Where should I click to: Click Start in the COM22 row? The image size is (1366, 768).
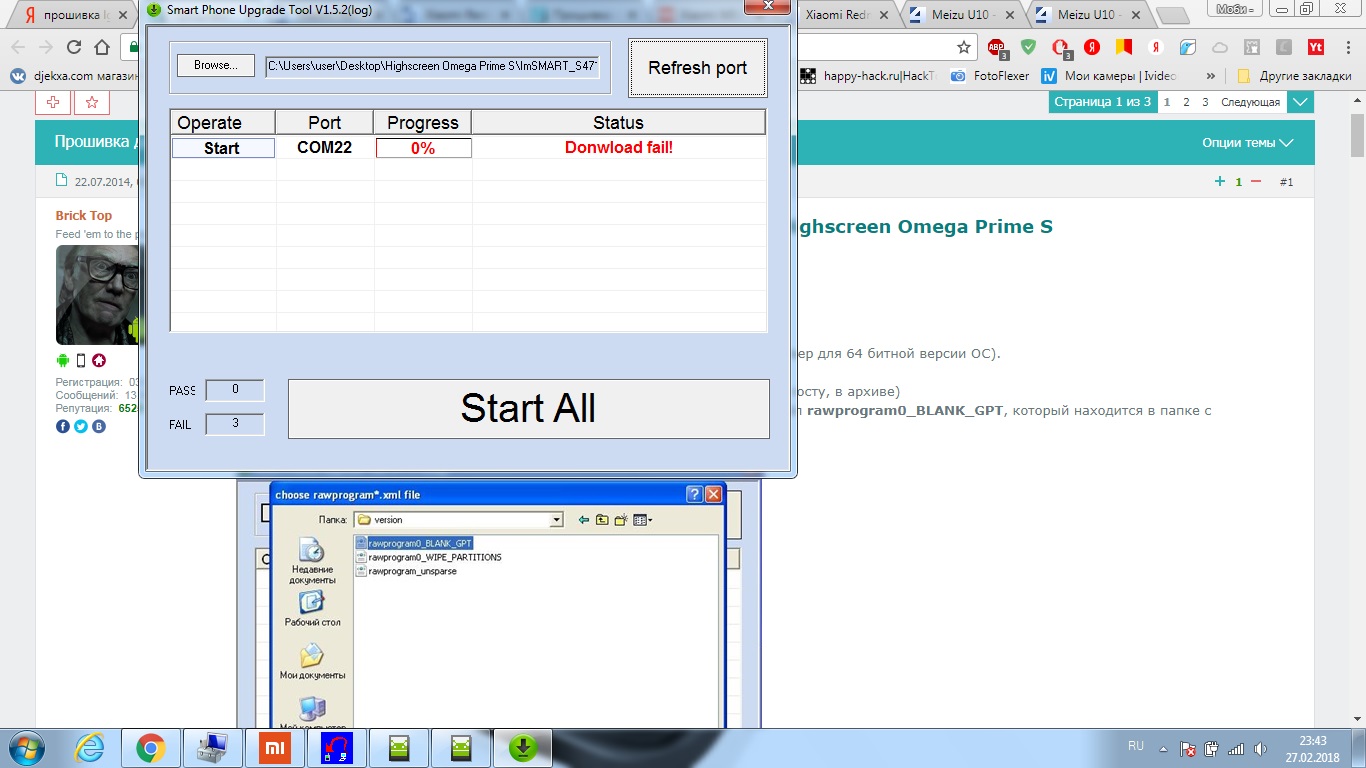click(x=223, y=148)
